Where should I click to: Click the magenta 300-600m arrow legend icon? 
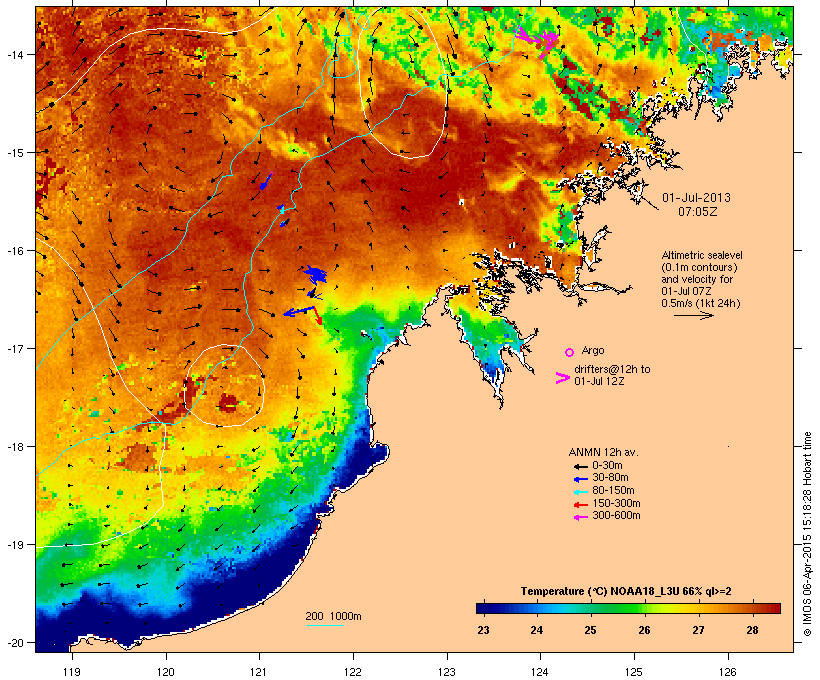tap(580, 517)
